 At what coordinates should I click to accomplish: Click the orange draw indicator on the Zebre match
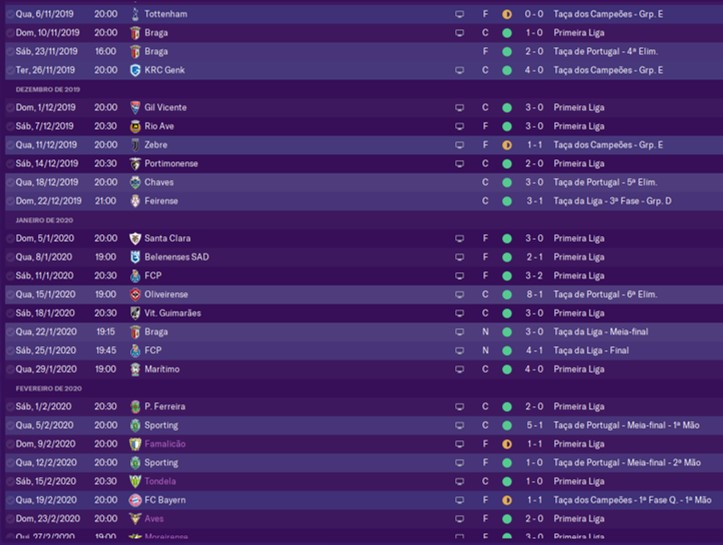coord(507,145)
